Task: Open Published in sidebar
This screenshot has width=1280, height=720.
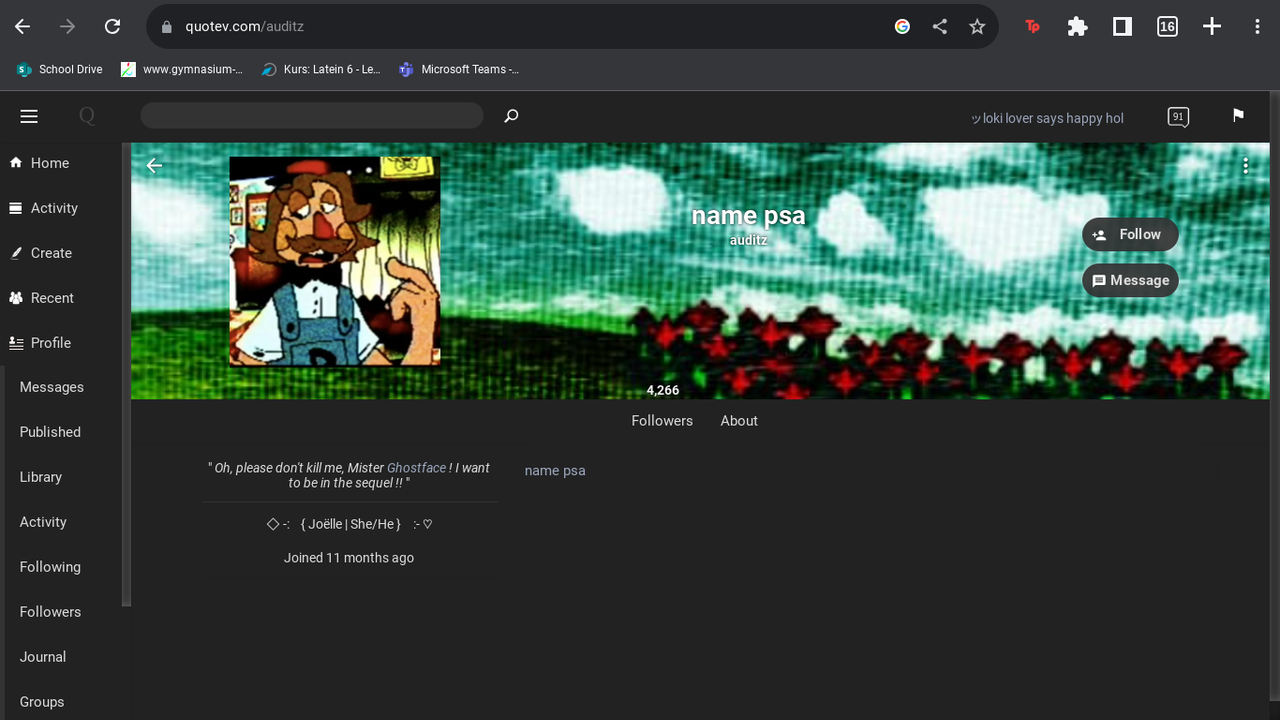Action: 50,432
